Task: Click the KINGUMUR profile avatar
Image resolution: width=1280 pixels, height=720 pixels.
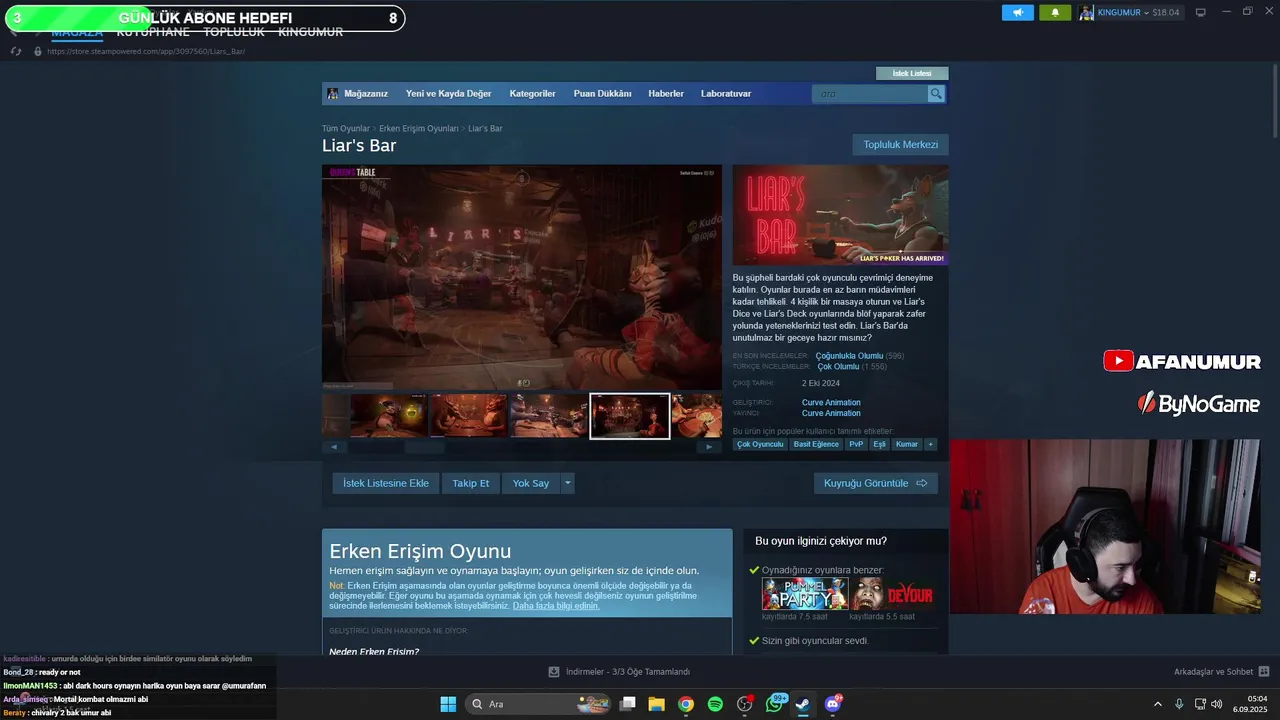Action: [x=1087, y=13]
